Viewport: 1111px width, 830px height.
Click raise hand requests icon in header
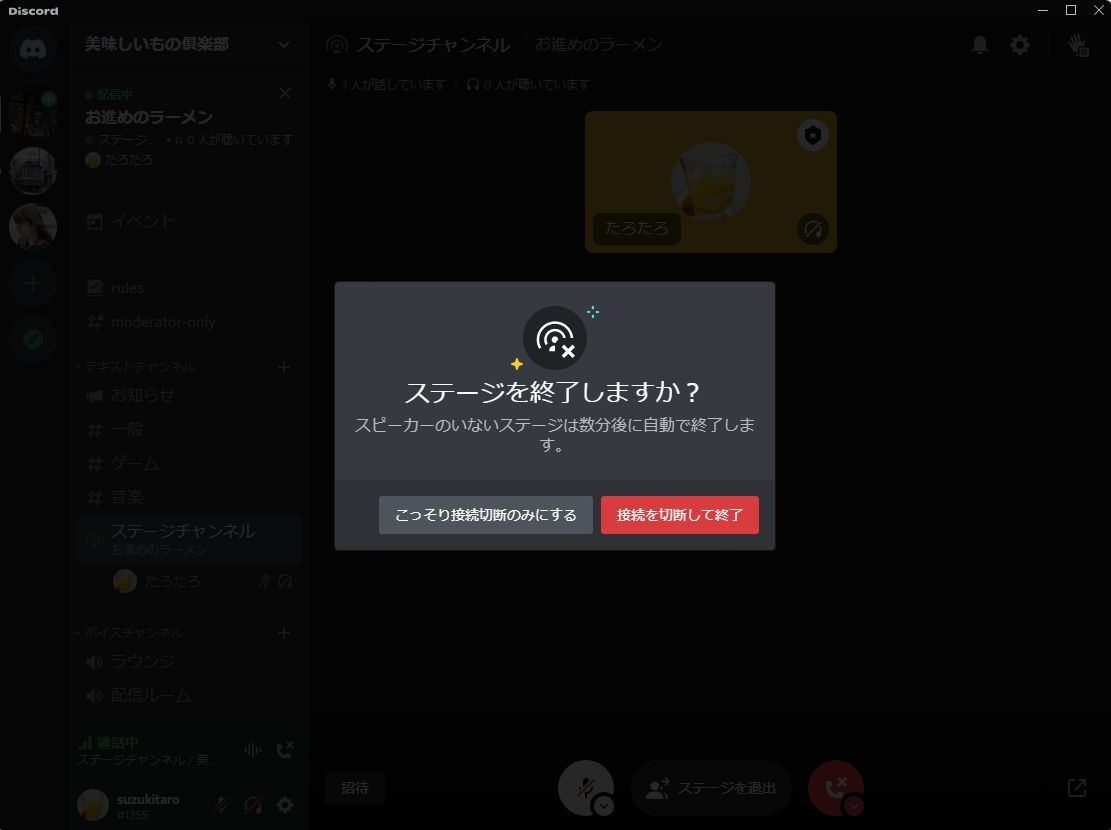click(1078, 45)
